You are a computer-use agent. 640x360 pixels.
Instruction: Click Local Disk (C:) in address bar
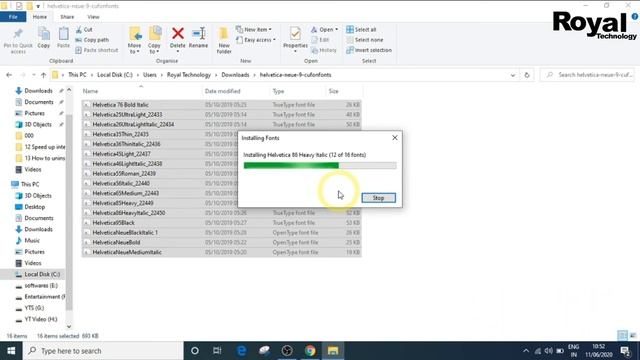[x=115, y=75]
